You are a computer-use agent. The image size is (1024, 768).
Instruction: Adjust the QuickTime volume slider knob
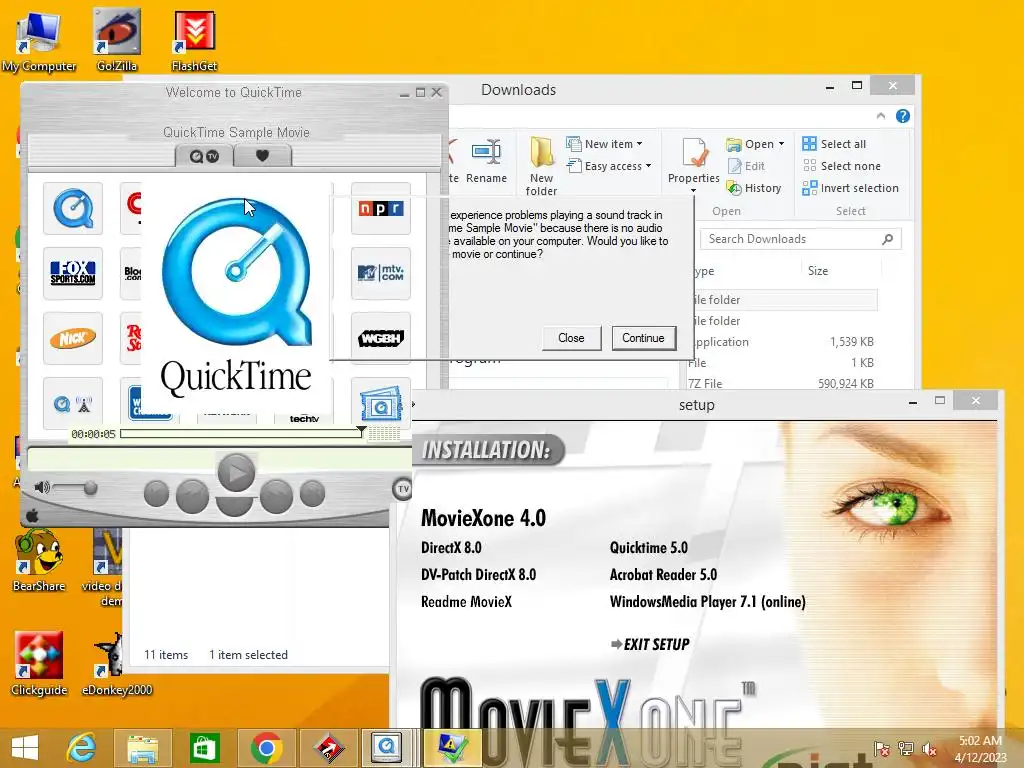point(91,488)
